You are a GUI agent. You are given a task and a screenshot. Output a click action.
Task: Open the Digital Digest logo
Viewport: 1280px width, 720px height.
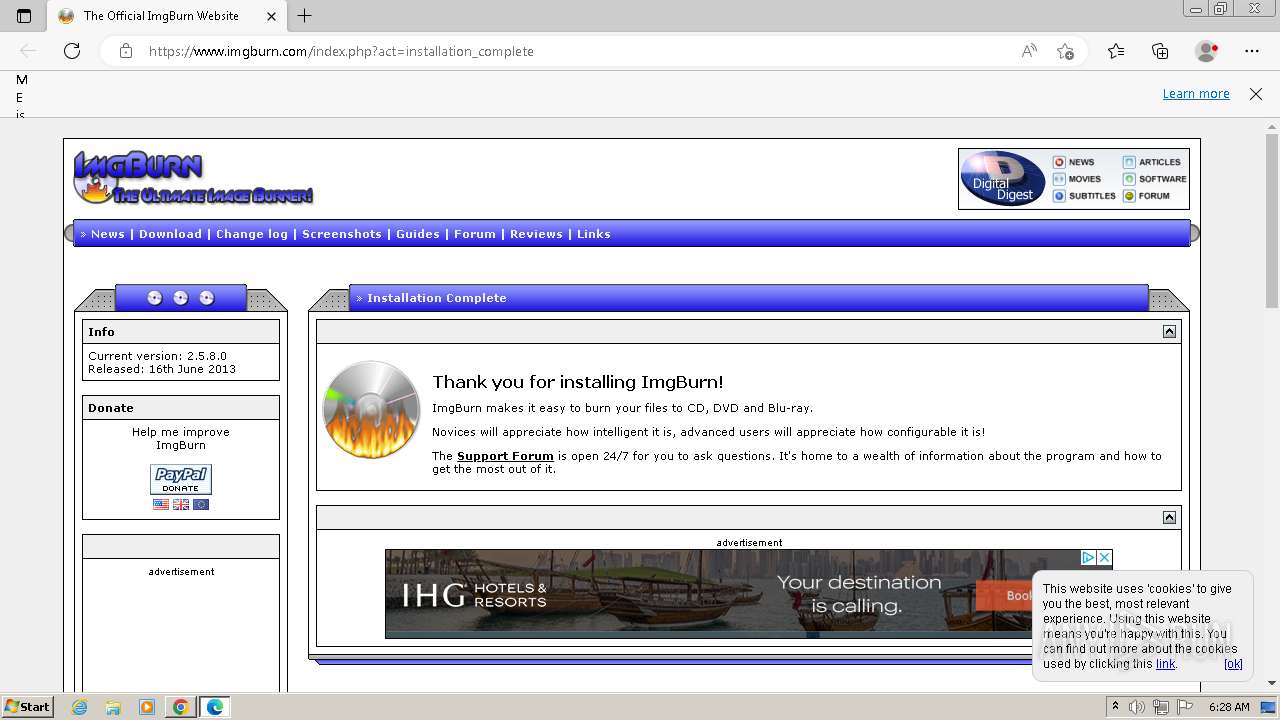click(x=1003, y=179)
